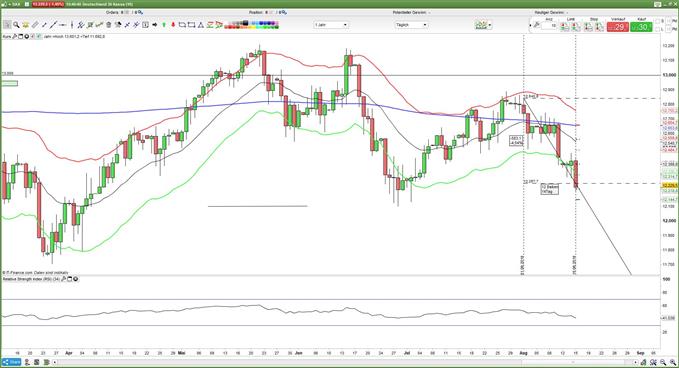
Task: Click the order quantity input field
Action: 549,26
